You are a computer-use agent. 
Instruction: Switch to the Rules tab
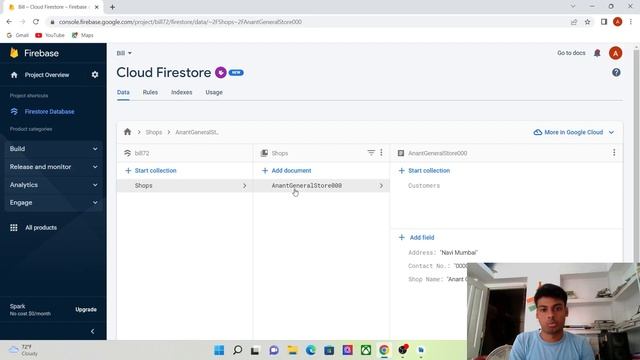(150, 93)
